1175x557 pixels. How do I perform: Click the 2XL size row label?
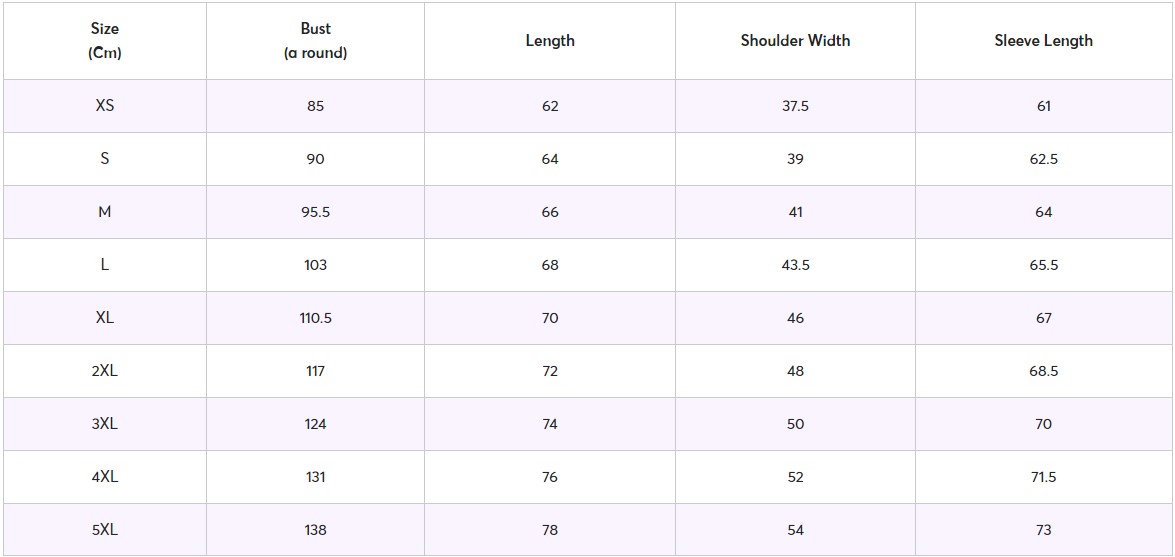(105, 371)
